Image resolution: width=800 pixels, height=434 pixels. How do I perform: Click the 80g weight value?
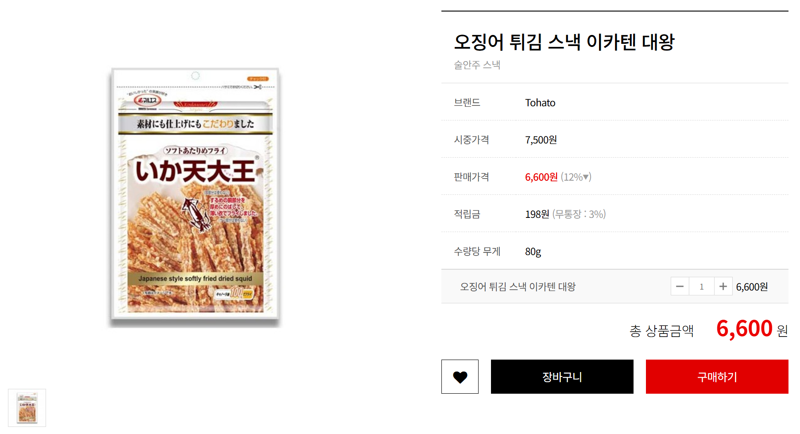tap(533, 251)
